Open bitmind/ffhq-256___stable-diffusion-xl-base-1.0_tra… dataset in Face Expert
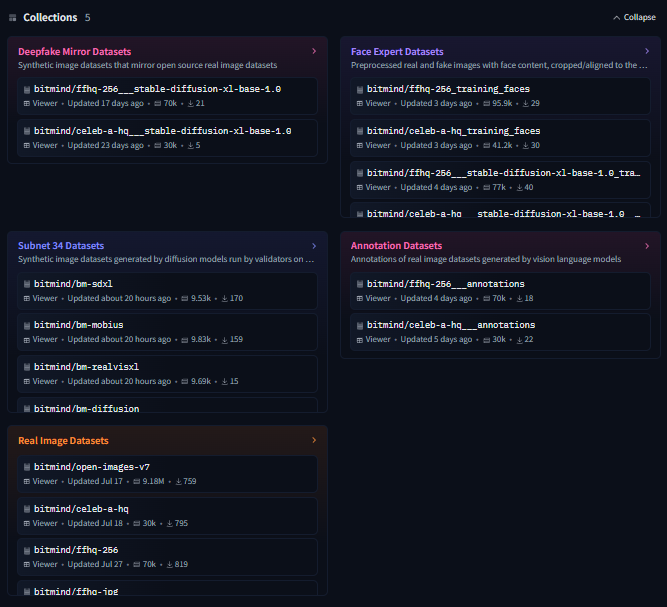This screenshot has width=667, height=607. [500, 180]
